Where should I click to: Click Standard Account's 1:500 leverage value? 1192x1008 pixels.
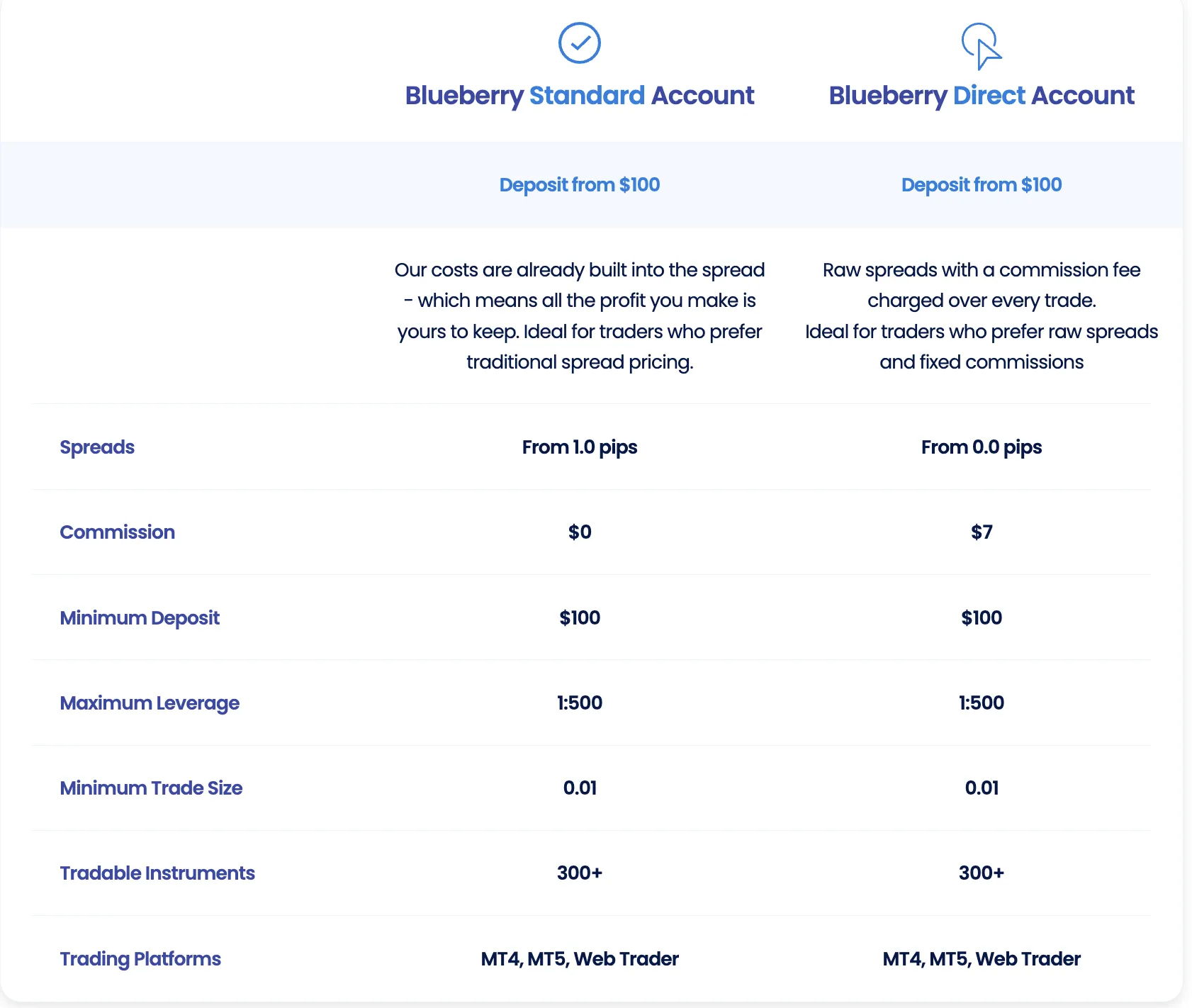click(x=580, y=703)
